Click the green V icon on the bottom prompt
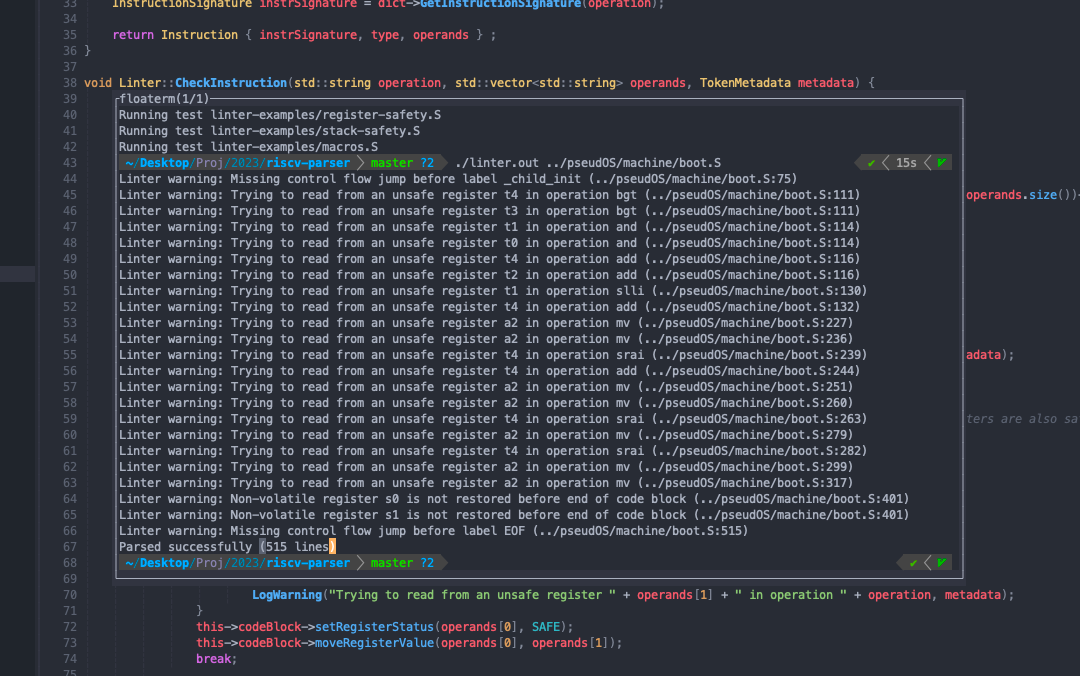This screenshot has height=676, width=1080. coord(940,563)
